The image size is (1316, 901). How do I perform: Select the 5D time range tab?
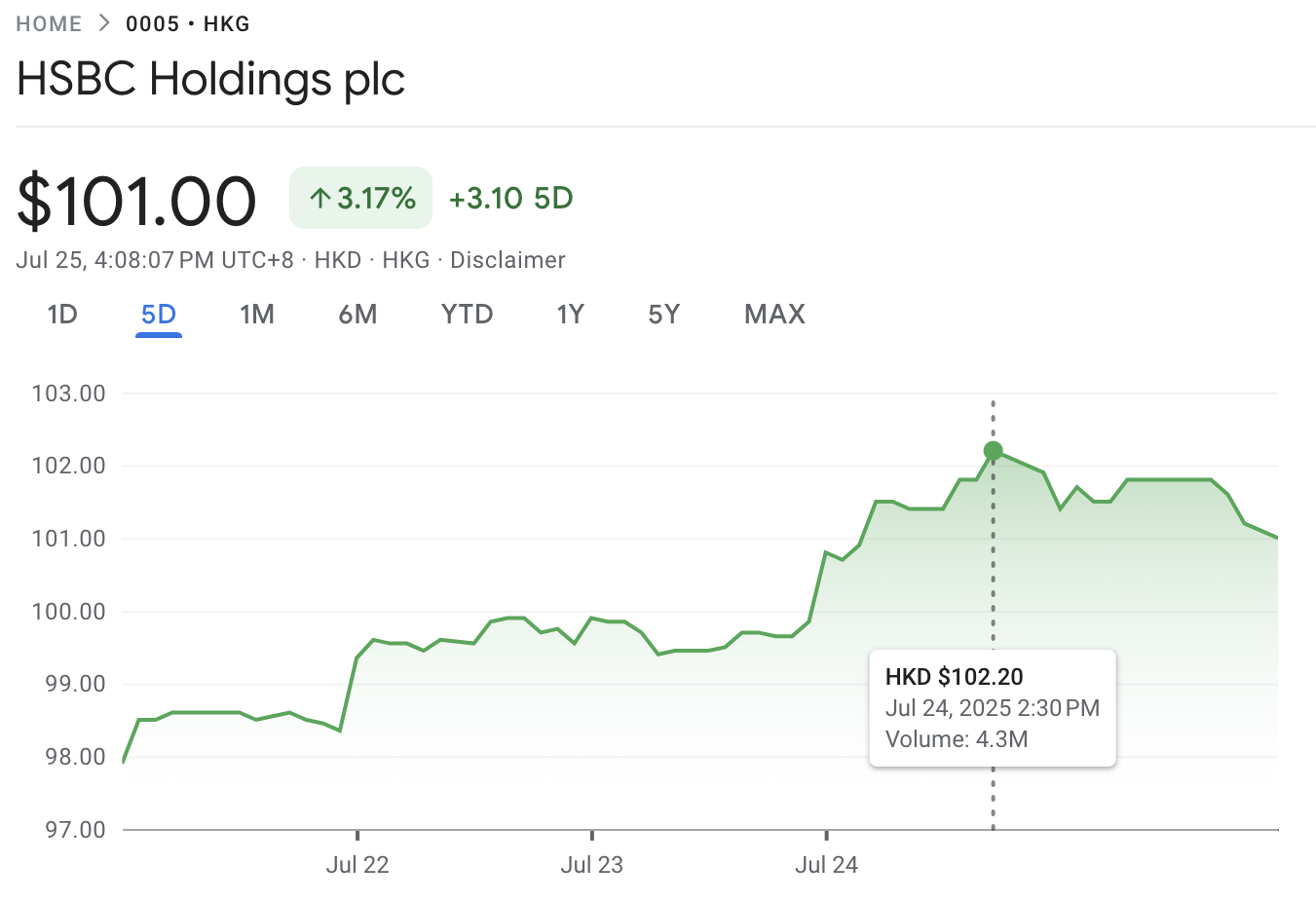pos(159,315)
